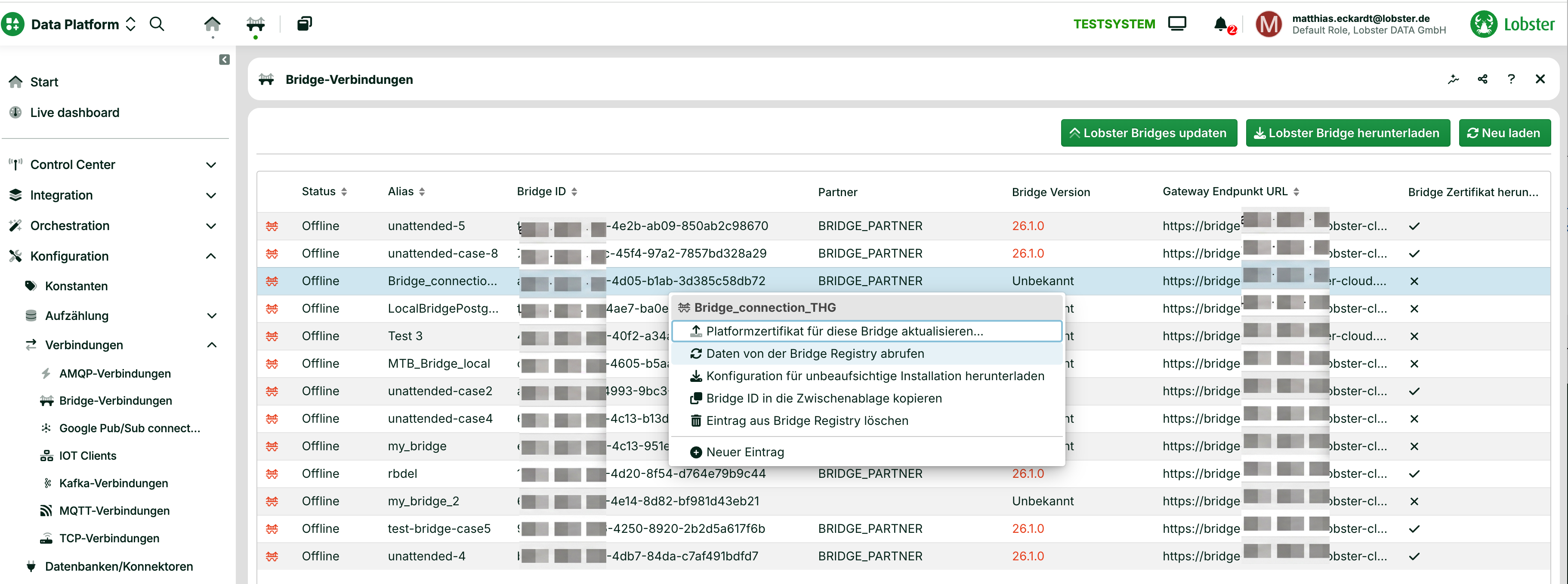
Task: Choose Bridge ID in die Zwischenablage kopieren
Action: tap(867, 399)
